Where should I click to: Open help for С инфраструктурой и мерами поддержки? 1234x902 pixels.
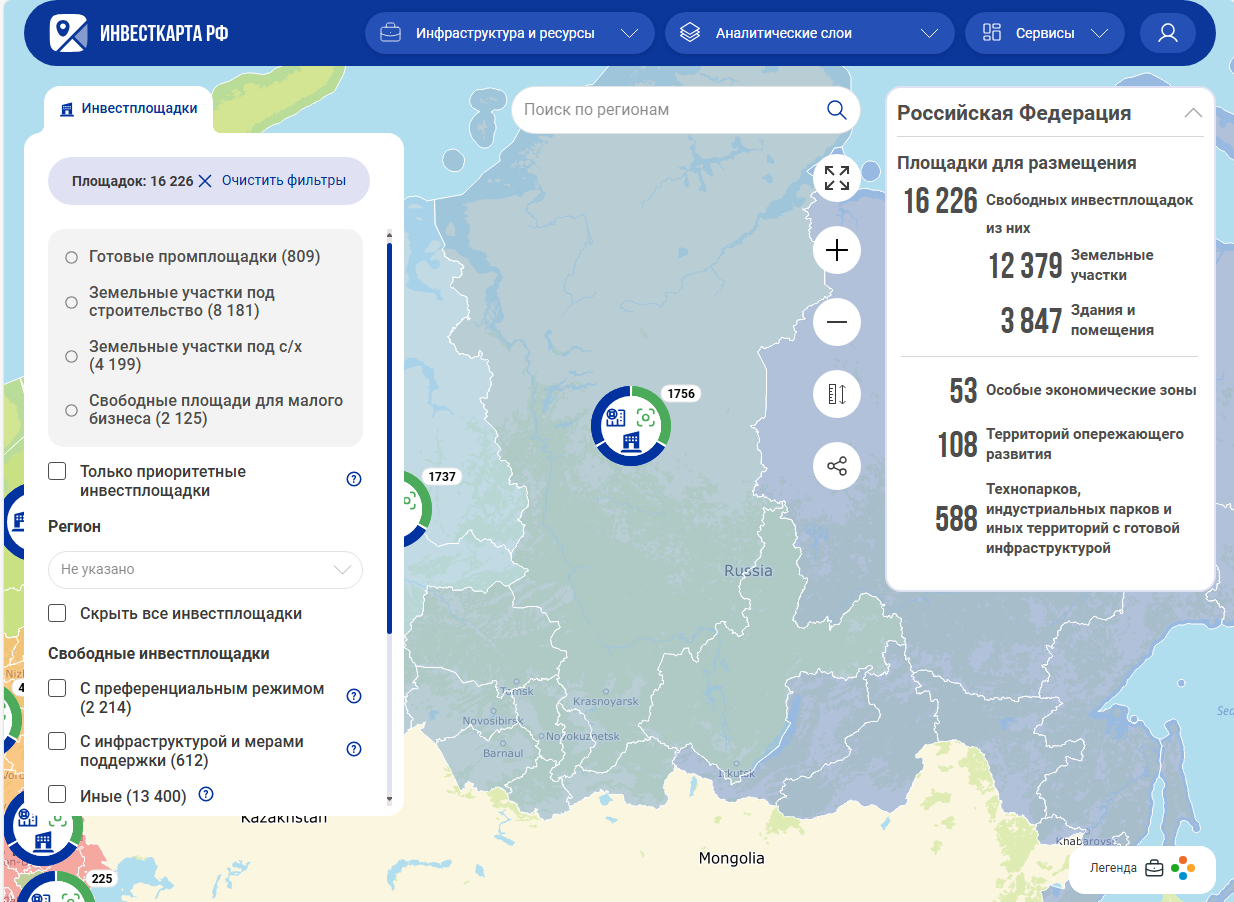click(354, 749)
